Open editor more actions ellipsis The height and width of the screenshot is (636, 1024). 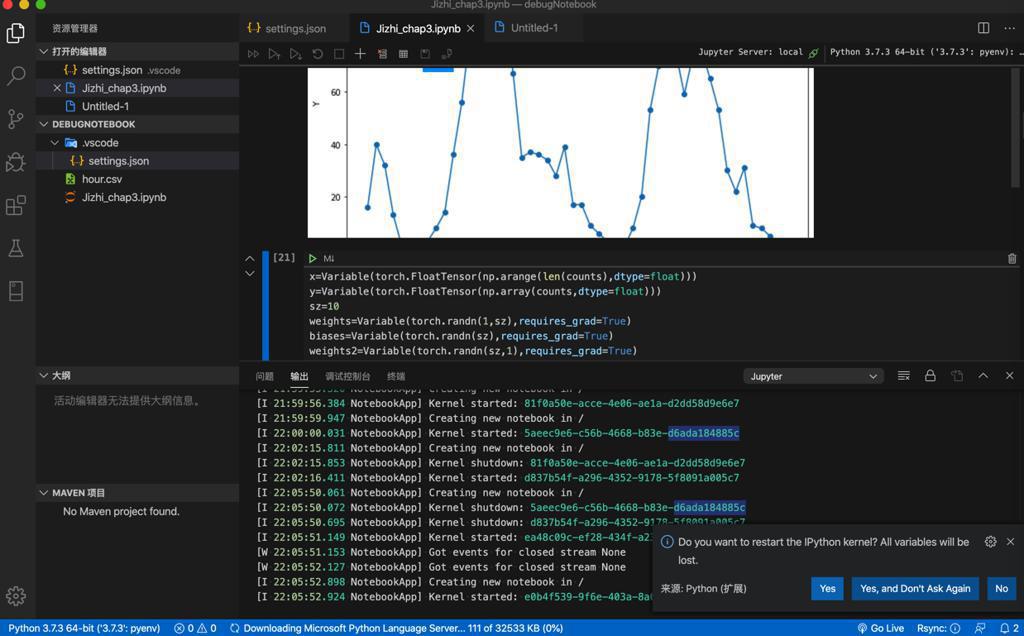pos(1010,28)
